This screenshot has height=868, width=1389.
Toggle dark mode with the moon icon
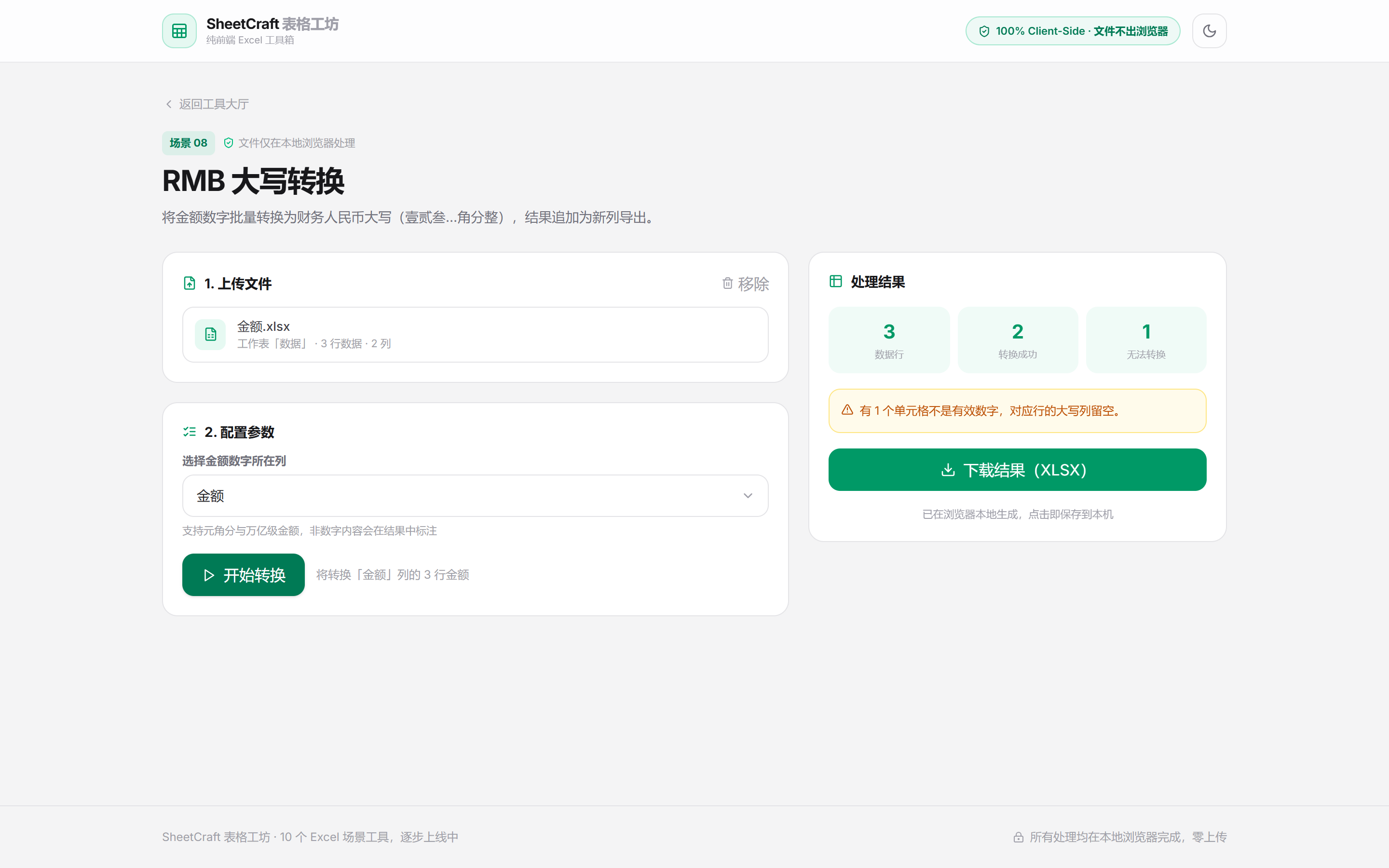point(1210,31)
